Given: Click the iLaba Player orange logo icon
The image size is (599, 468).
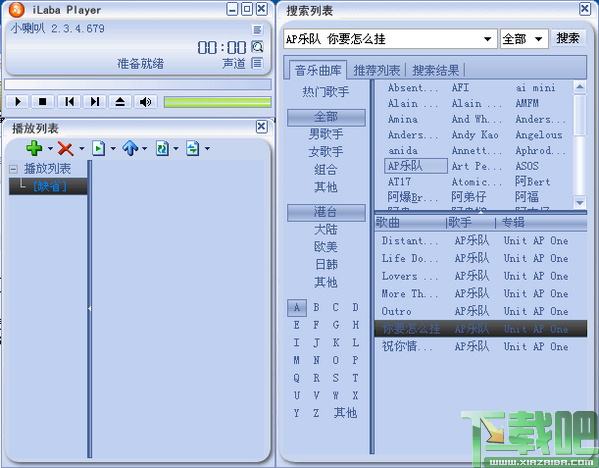Looking at the screenshot, I should click(x=16, y=10).
